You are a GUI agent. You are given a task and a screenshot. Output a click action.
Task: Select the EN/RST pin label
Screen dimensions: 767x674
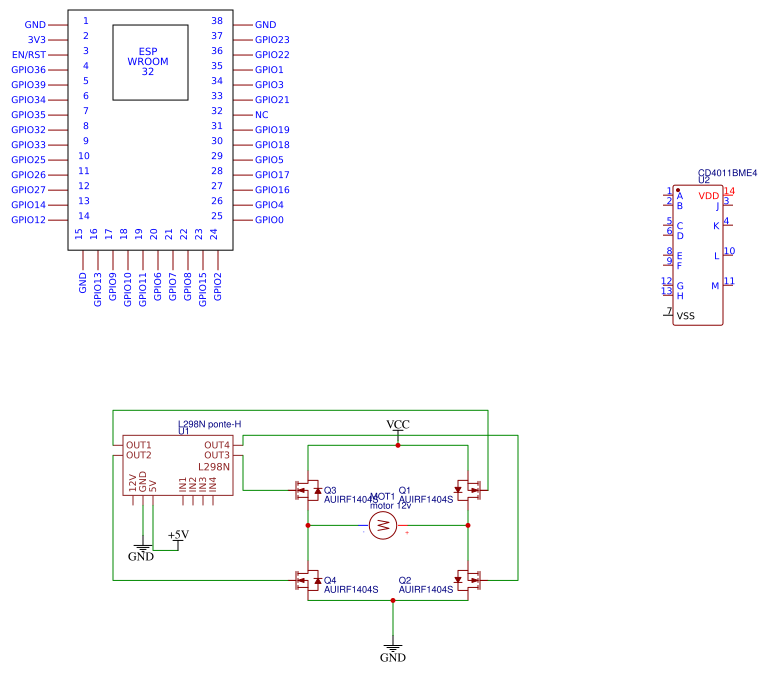point(29,55)
